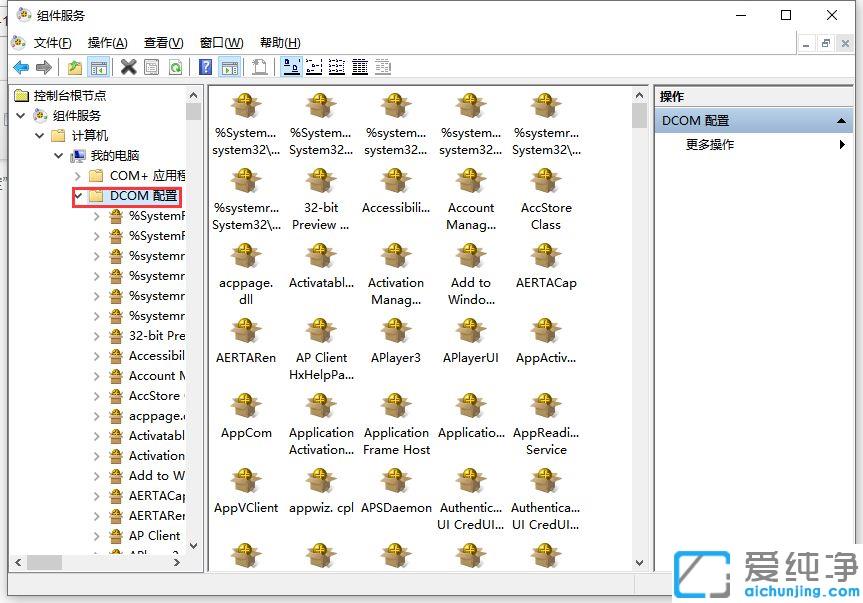Viewport: 863px width, 603px height.
Task: Click tree pane vertical scroll down arrow
Action: [x=193, y=546]
